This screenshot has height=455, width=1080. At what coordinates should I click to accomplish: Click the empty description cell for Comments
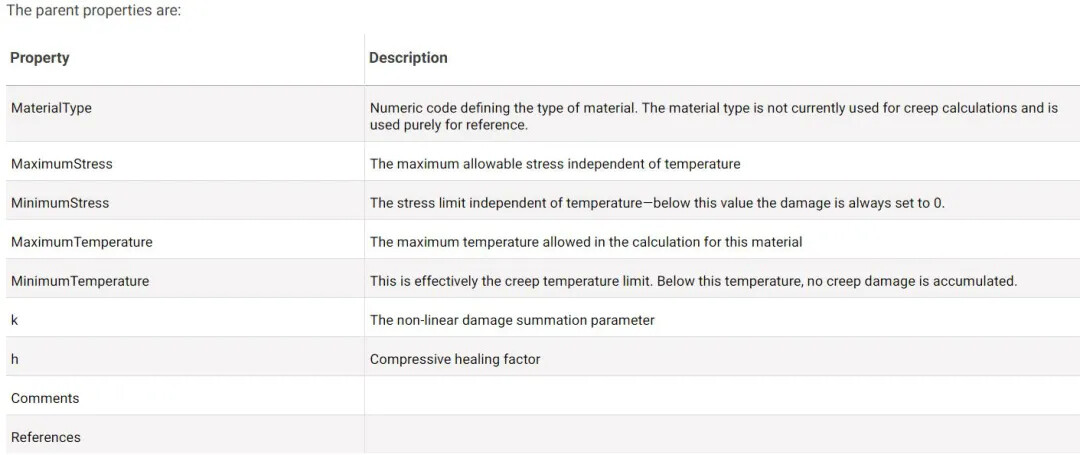(720, 398)
